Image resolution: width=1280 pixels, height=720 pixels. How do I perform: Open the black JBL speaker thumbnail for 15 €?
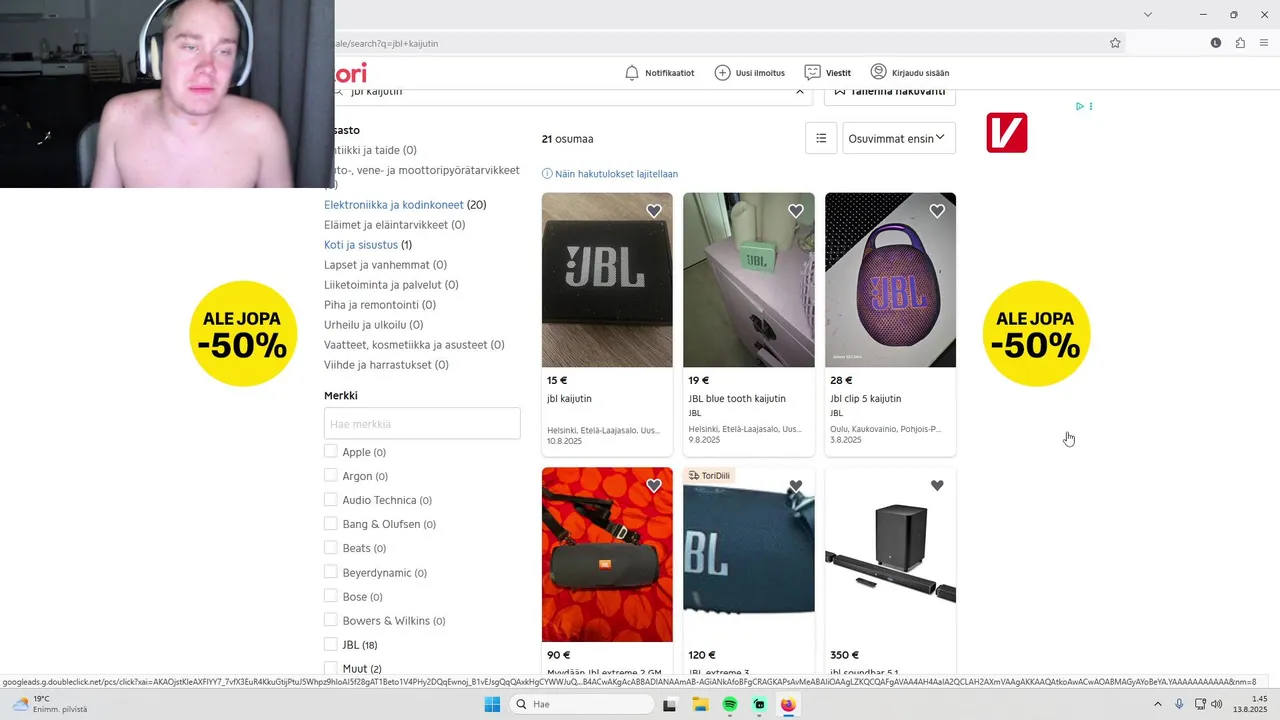(x=607, y=280)
